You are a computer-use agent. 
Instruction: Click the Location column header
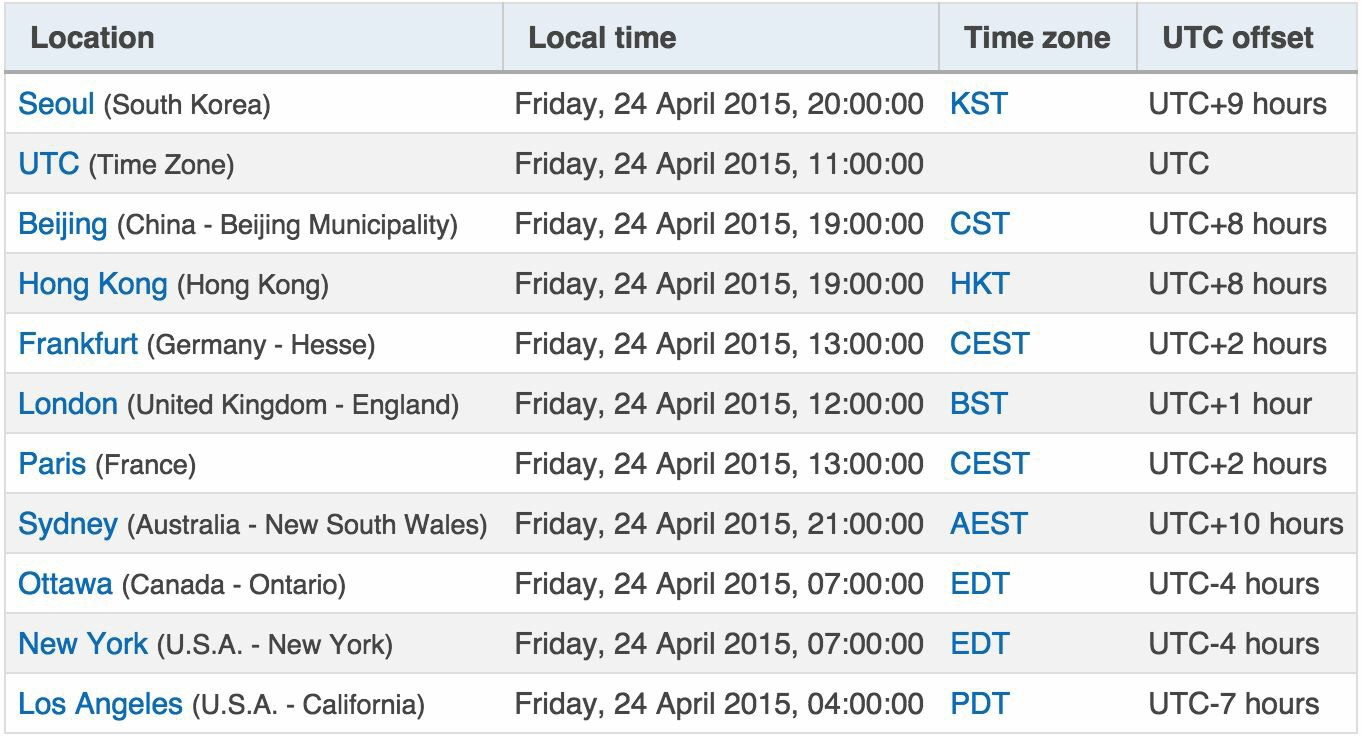[x=92, y=38]
